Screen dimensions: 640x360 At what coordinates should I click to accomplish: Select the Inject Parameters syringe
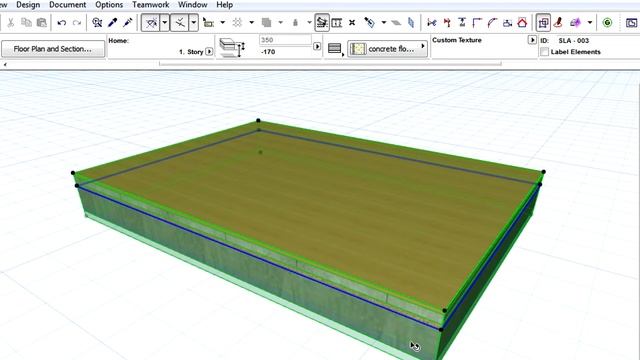(128, 23)
